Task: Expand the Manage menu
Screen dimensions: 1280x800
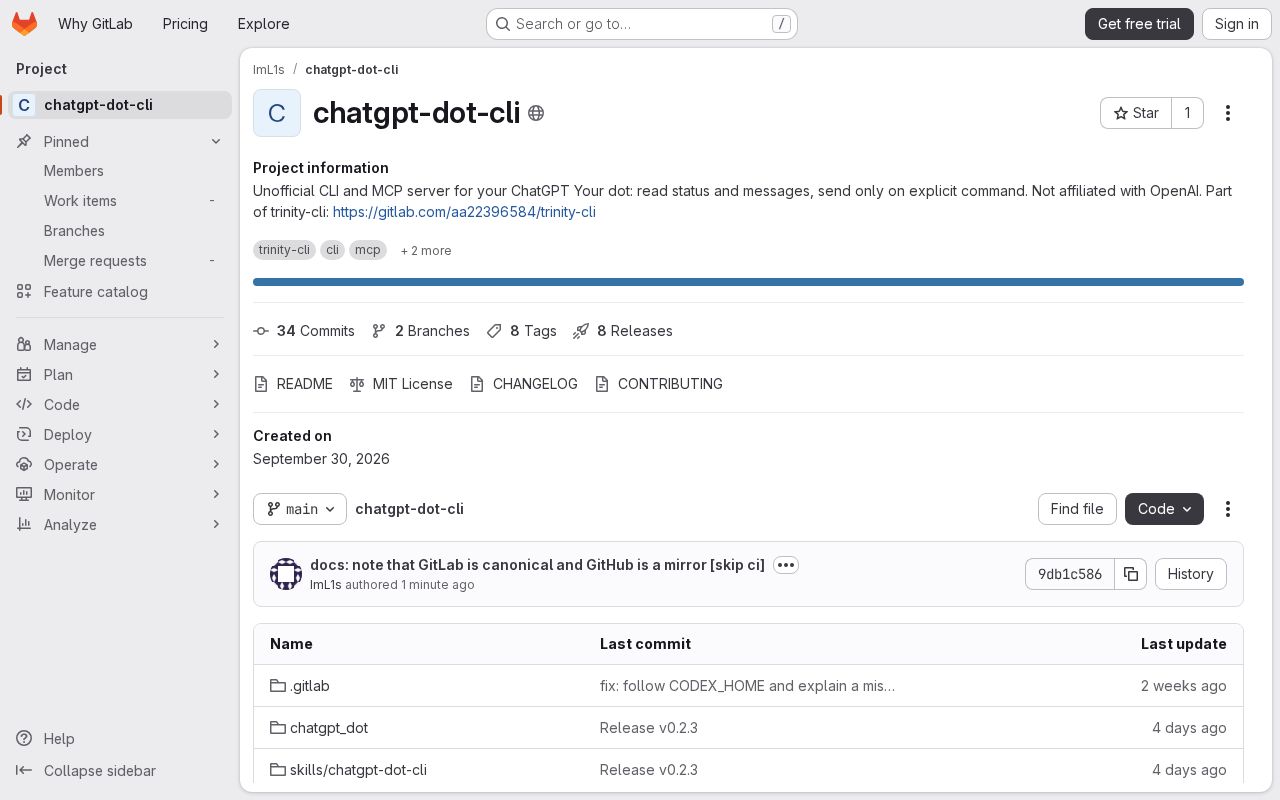Action: click(120, 345)
